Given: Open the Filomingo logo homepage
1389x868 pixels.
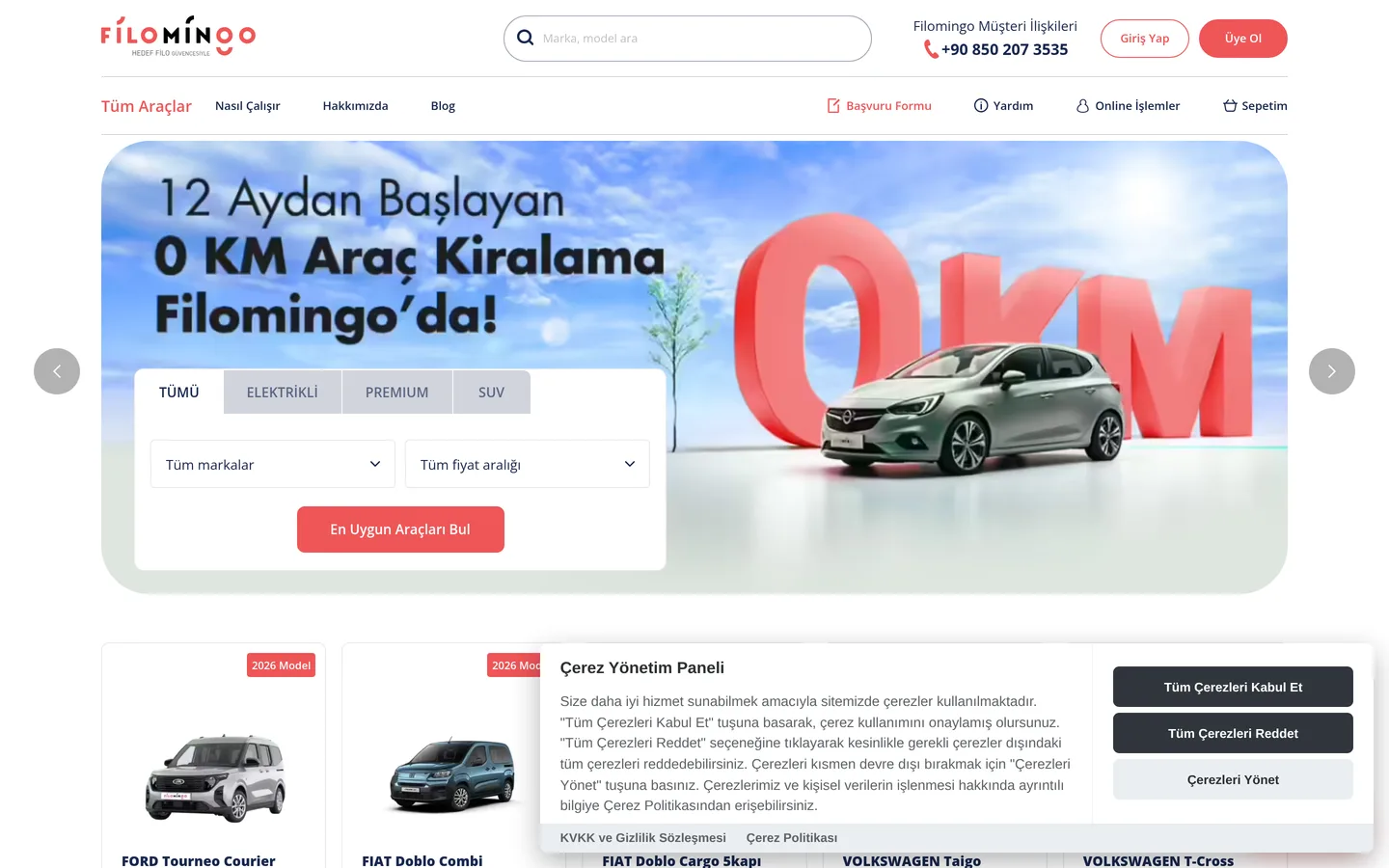Looking at the screenshot, I should 178,37.
